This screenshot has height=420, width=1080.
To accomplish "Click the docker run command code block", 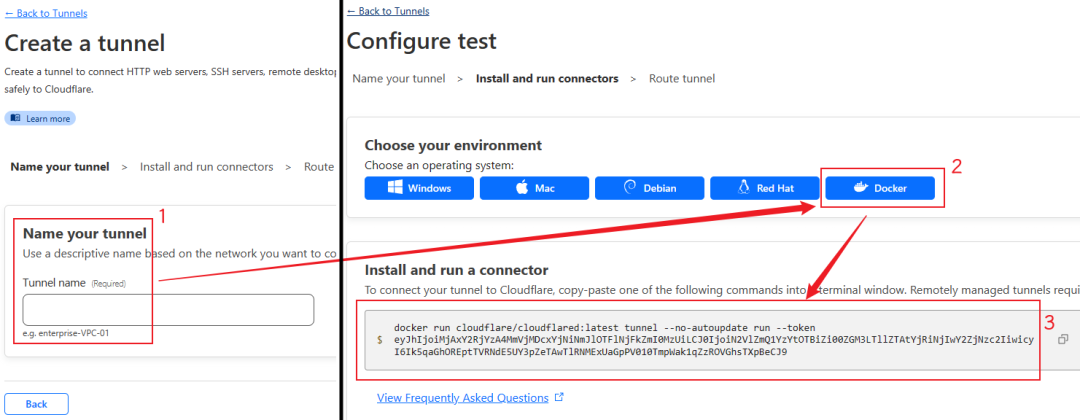I will (x=700, y=340).
